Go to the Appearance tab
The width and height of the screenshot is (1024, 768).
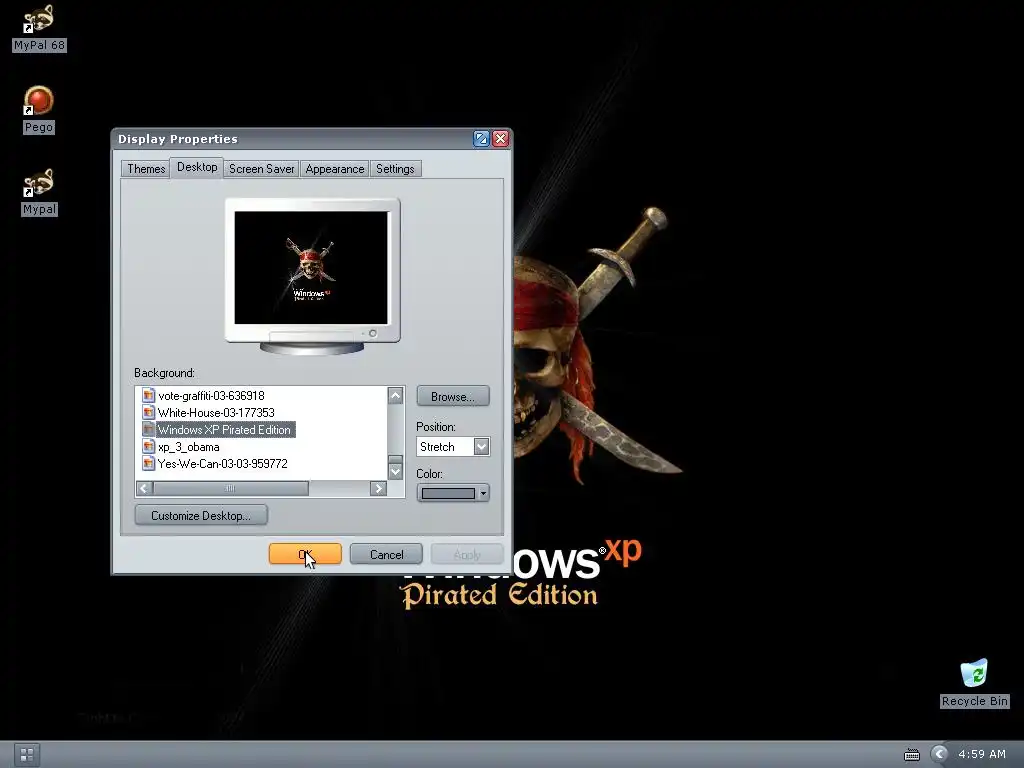[x=334, y=168]
